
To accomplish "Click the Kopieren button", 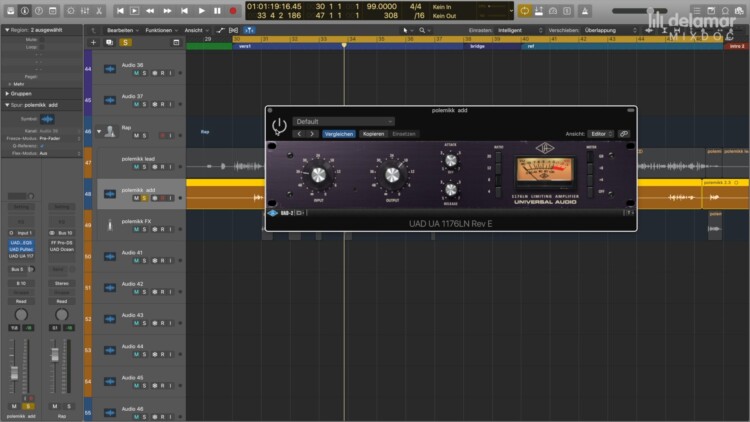I will pos(373,134).
